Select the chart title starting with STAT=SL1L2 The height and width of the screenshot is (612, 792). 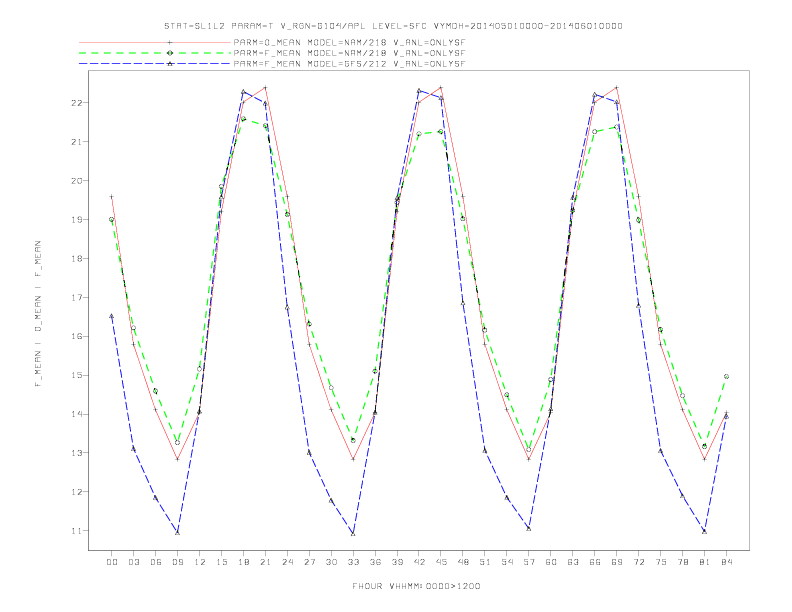pos(393,26)
